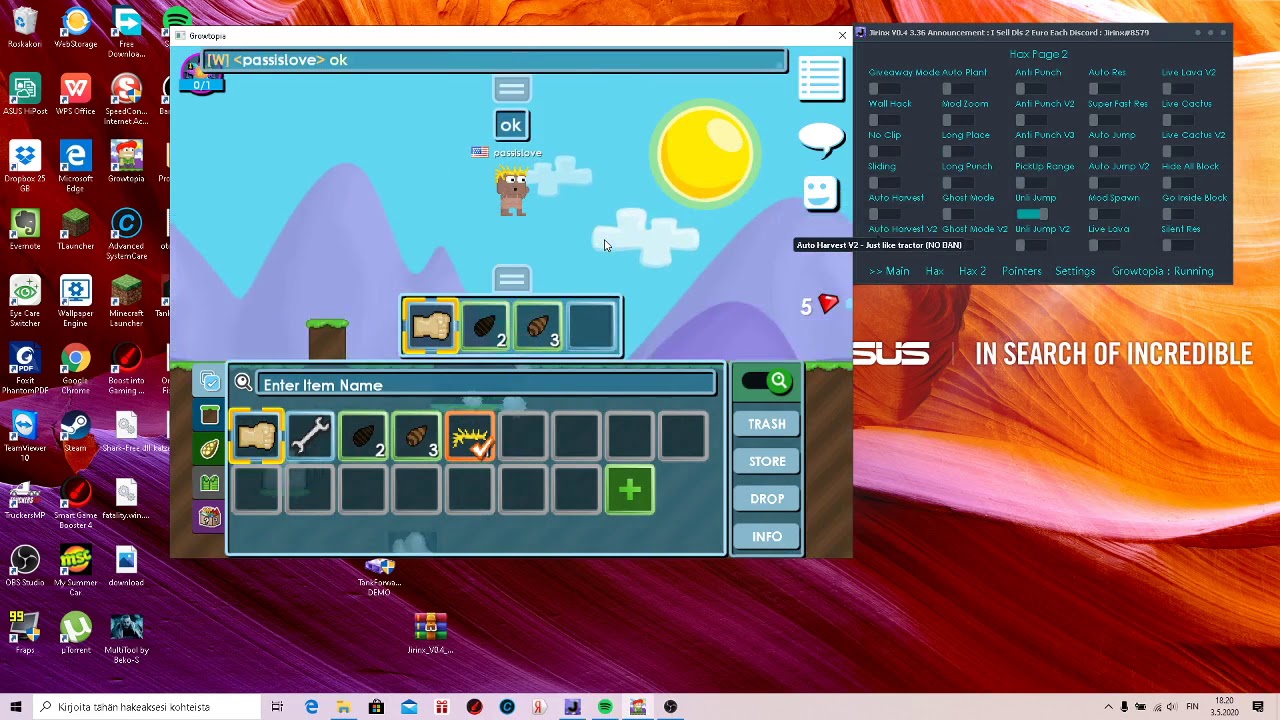Select the Wrench tool in the inventory

[x=310, y=436]
